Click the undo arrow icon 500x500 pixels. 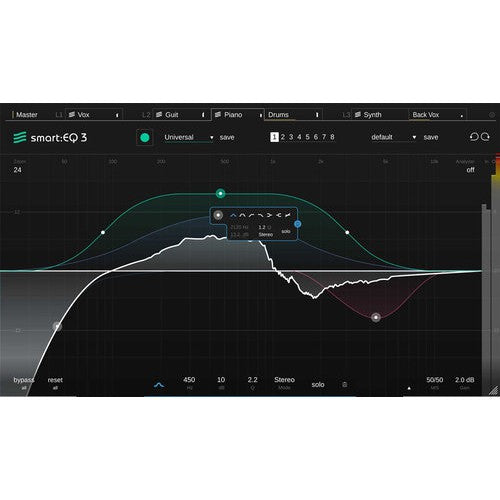pyautogui.click(x=474, y=137)
